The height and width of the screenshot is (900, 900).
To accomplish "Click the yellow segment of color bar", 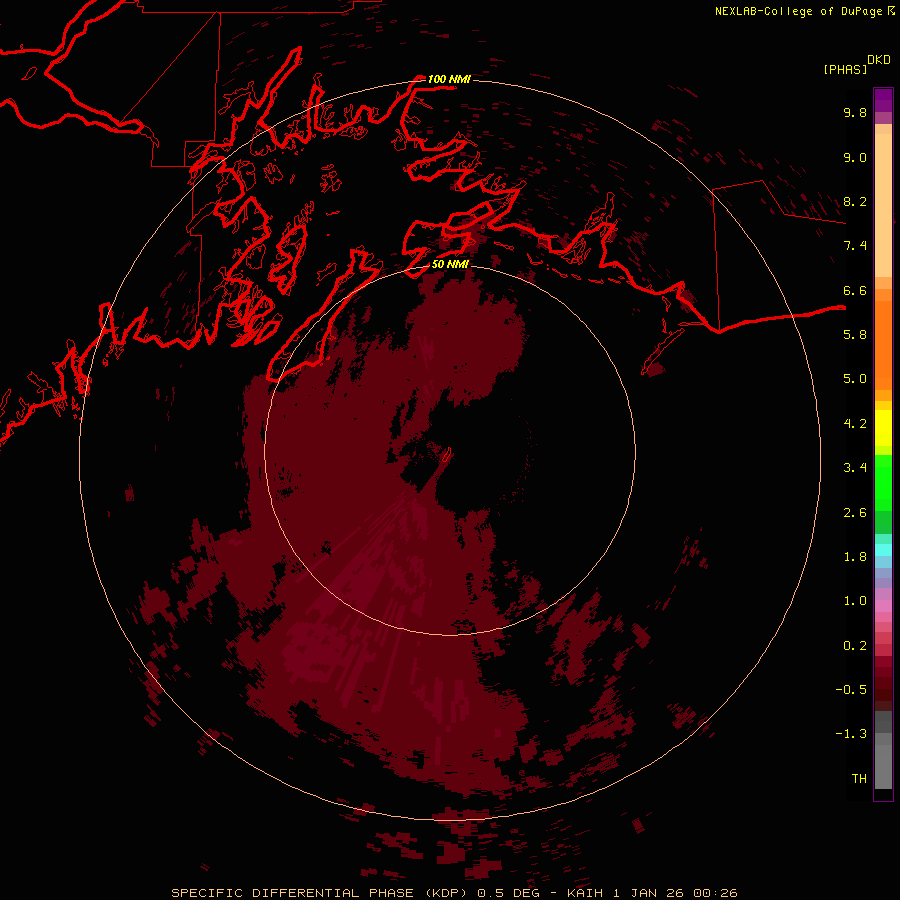I will [883, 428].
